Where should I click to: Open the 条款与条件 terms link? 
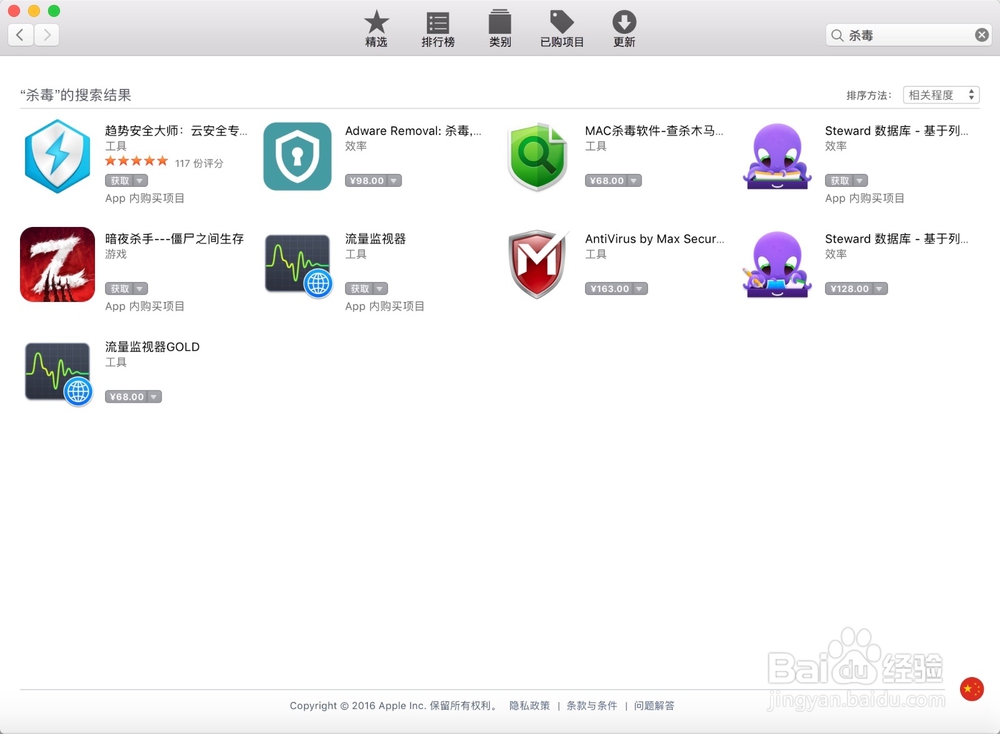click(x=592, y=705)
